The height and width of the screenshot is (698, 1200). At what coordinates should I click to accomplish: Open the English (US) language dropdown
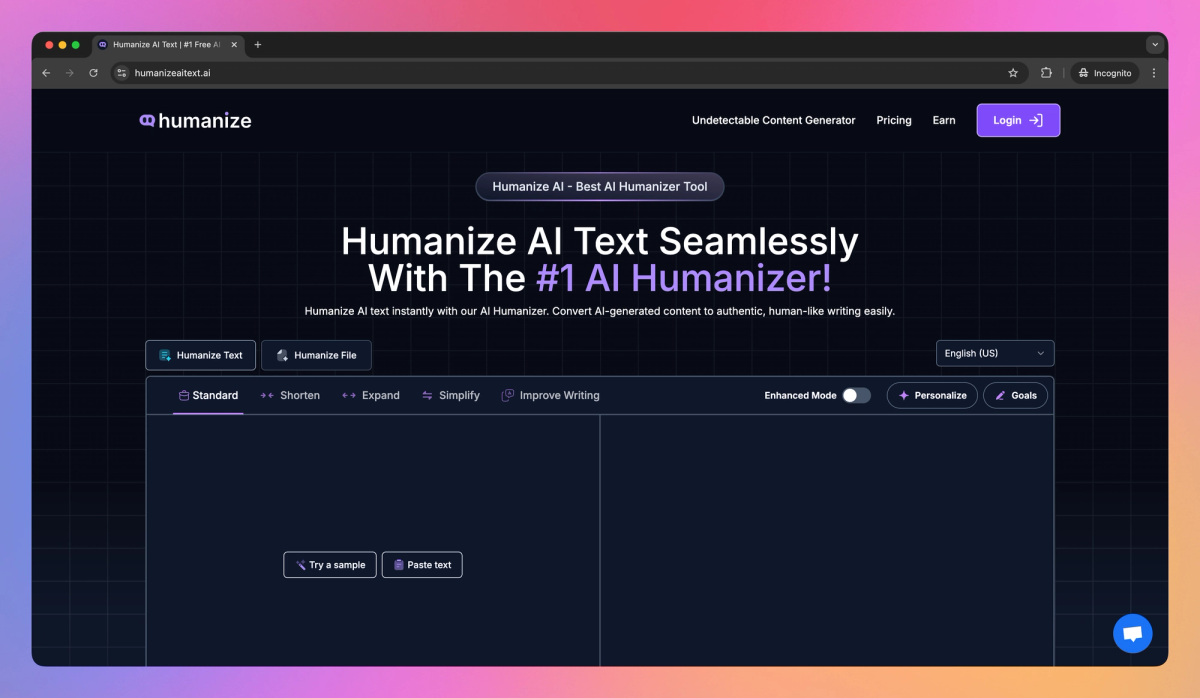pos(994,353)
